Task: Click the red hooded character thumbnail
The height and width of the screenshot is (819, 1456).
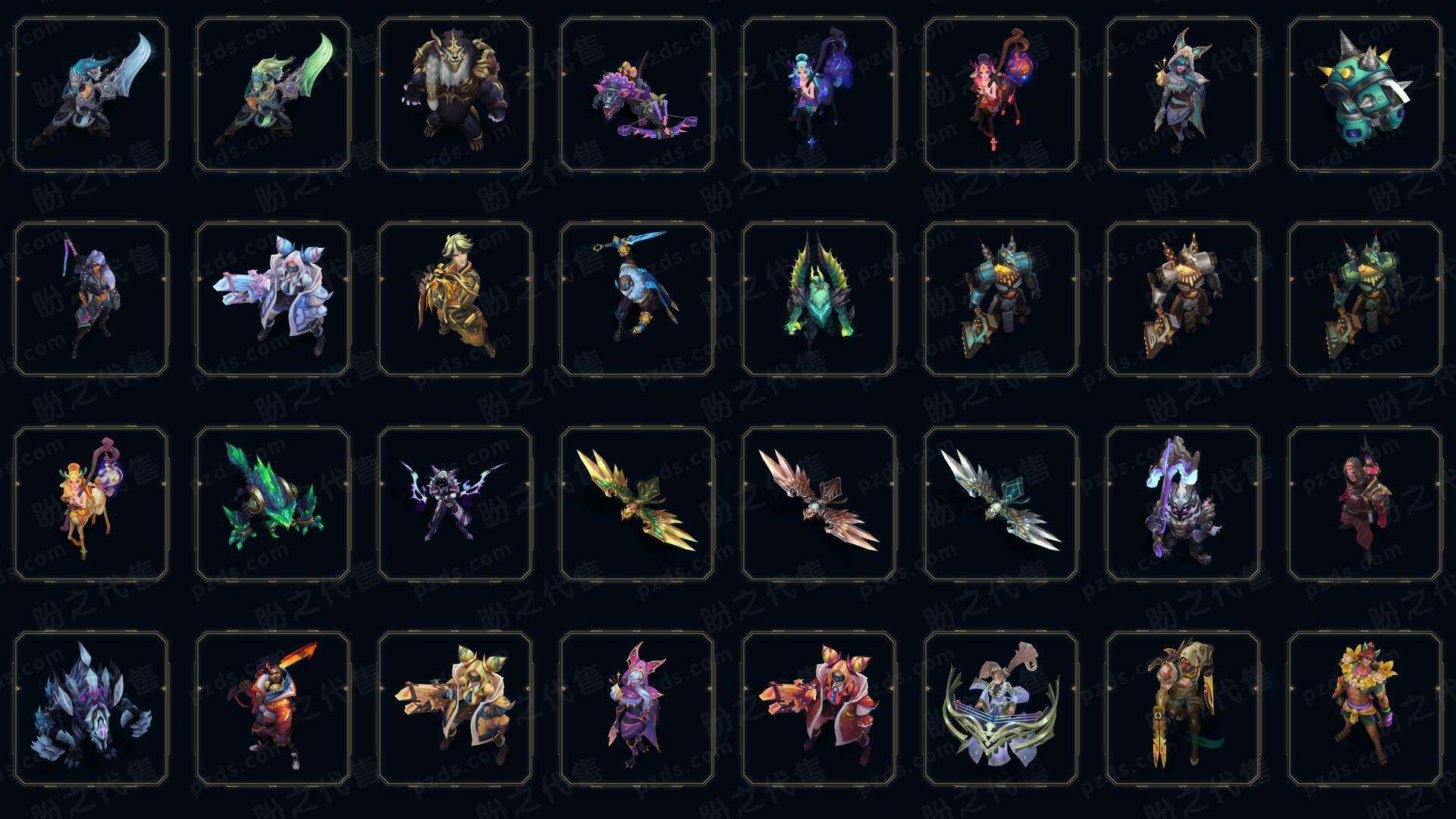Action: (1365, 504)
